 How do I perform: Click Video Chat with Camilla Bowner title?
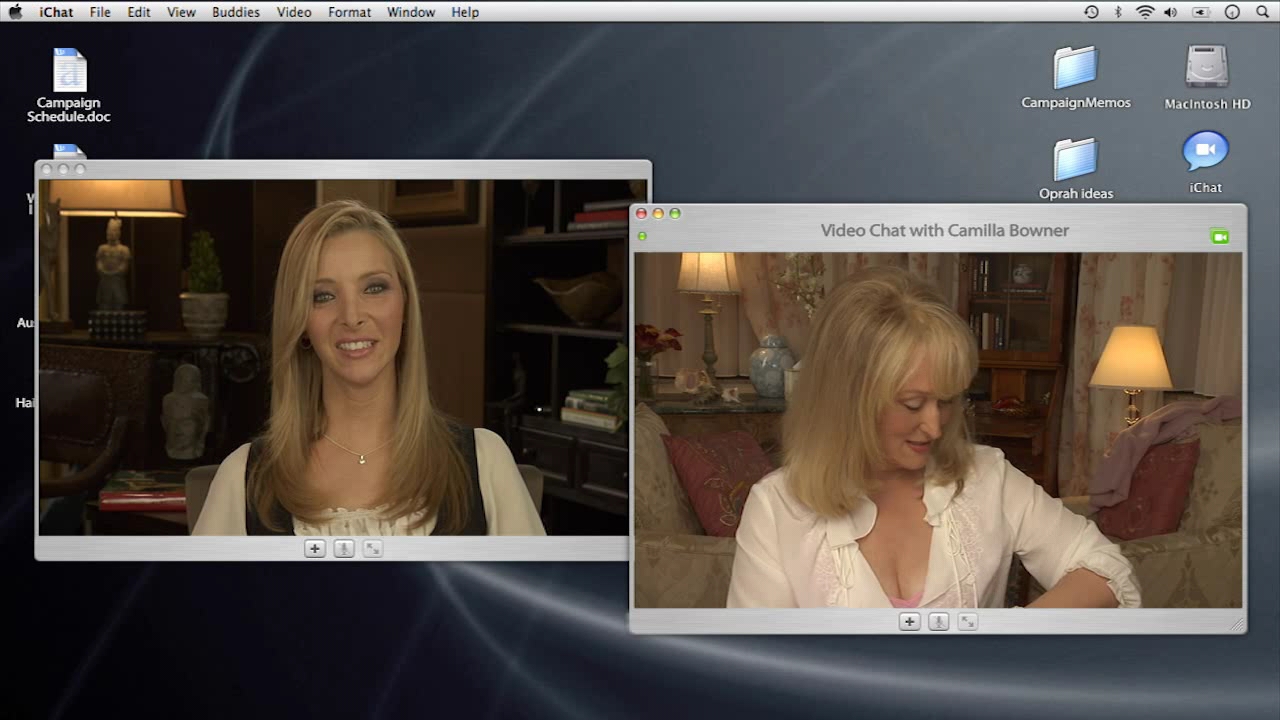(945, 230)
